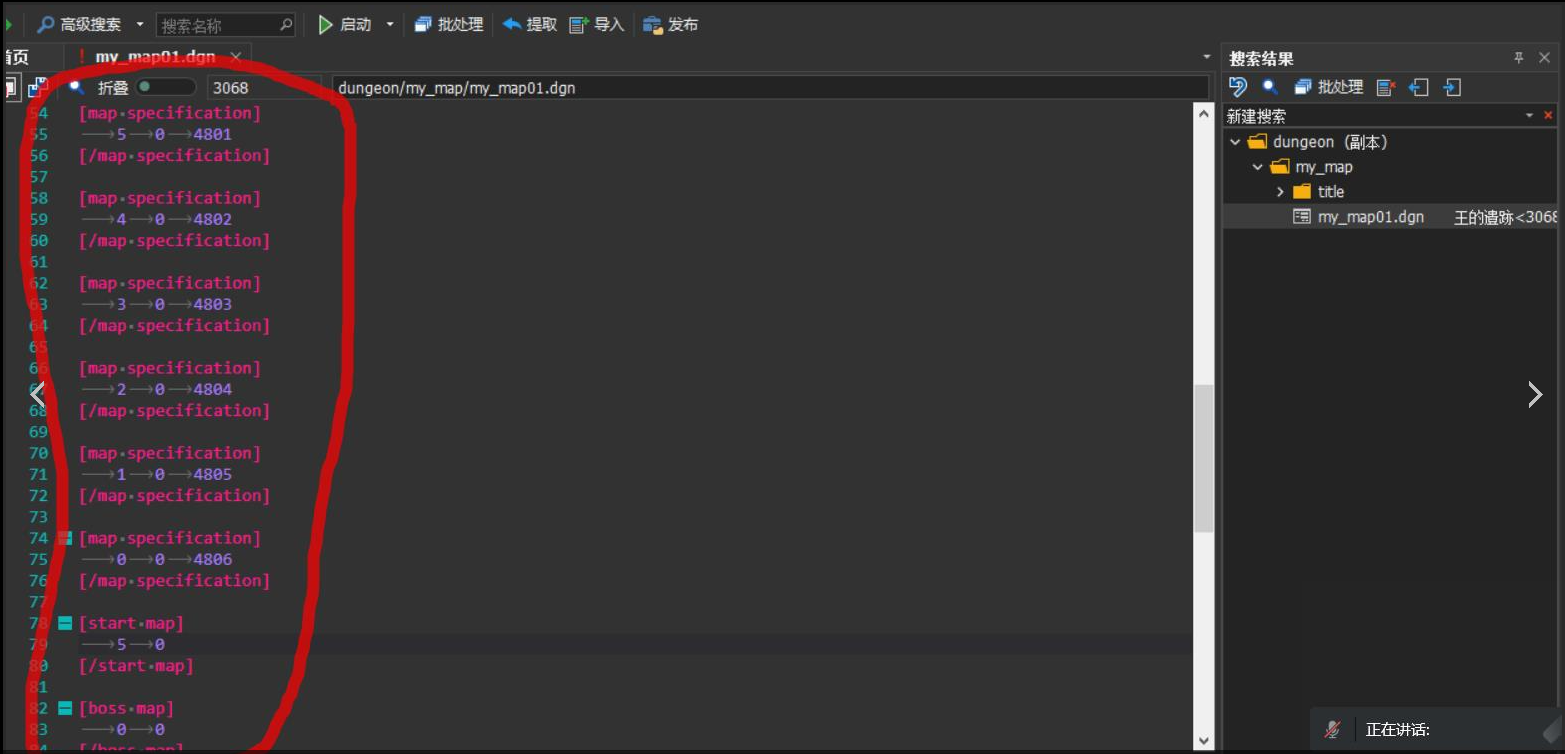Expand the title folder node
This screenshot has height=754, width=1565.
coord(1280,192)
